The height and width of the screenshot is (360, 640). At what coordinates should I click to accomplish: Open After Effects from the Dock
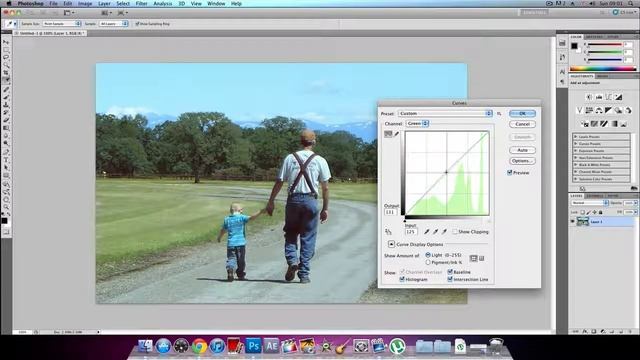(271, 346)
